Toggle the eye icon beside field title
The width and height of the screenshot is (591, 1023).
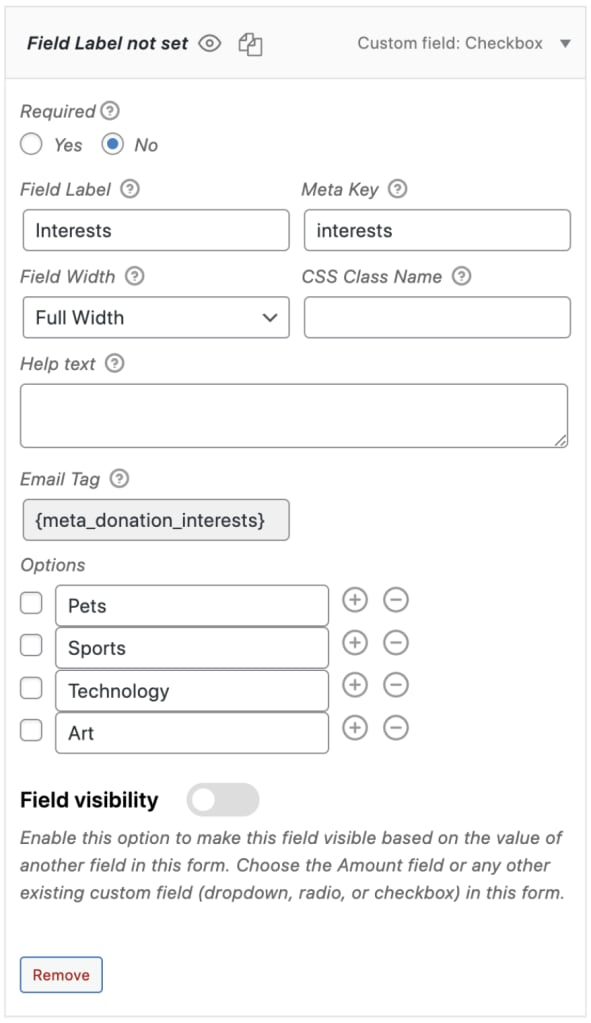[x=210, y=44]
